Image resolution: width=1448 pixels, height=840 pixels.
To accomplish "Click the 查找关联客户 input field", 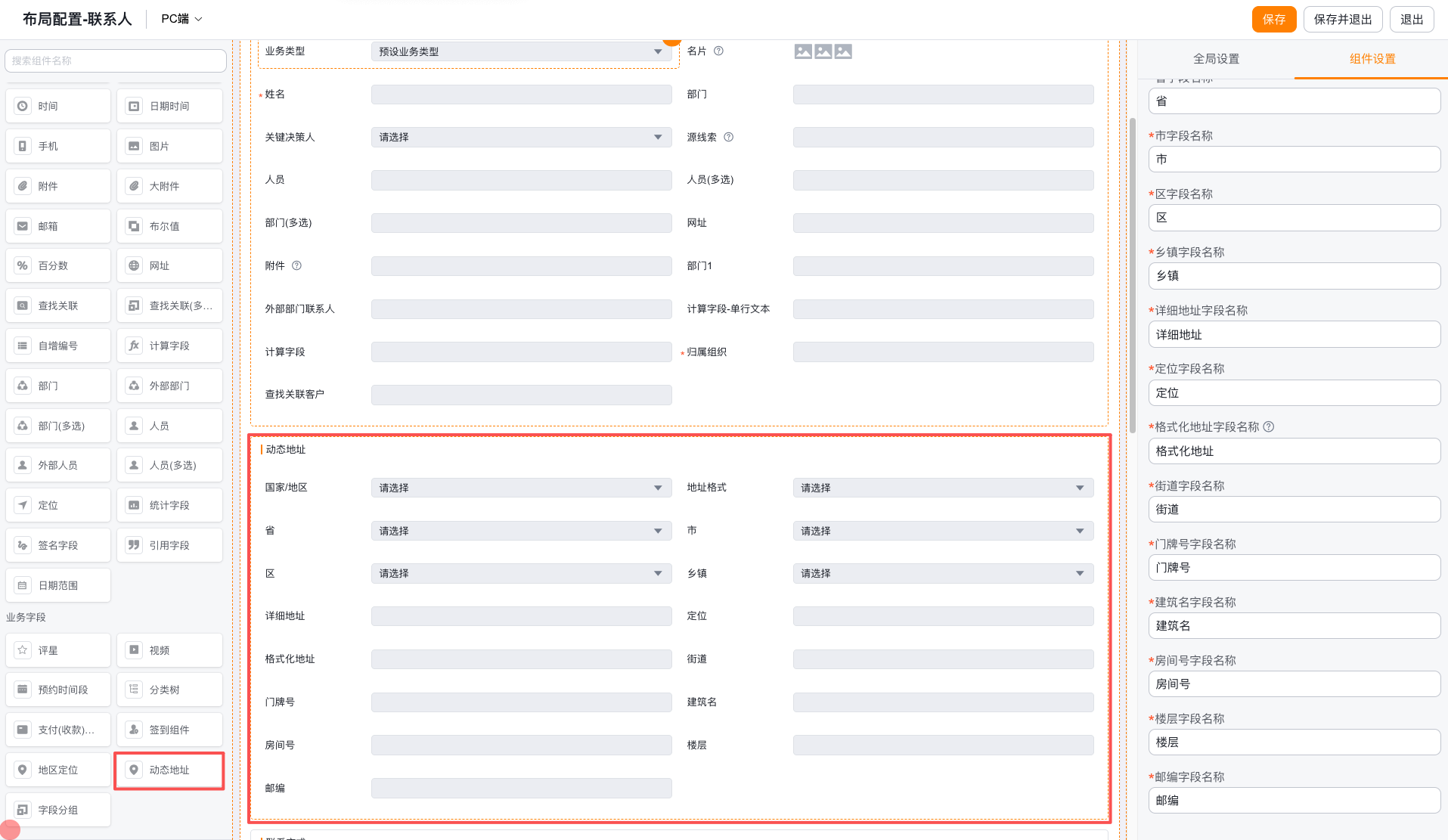I will coord(521,395).
